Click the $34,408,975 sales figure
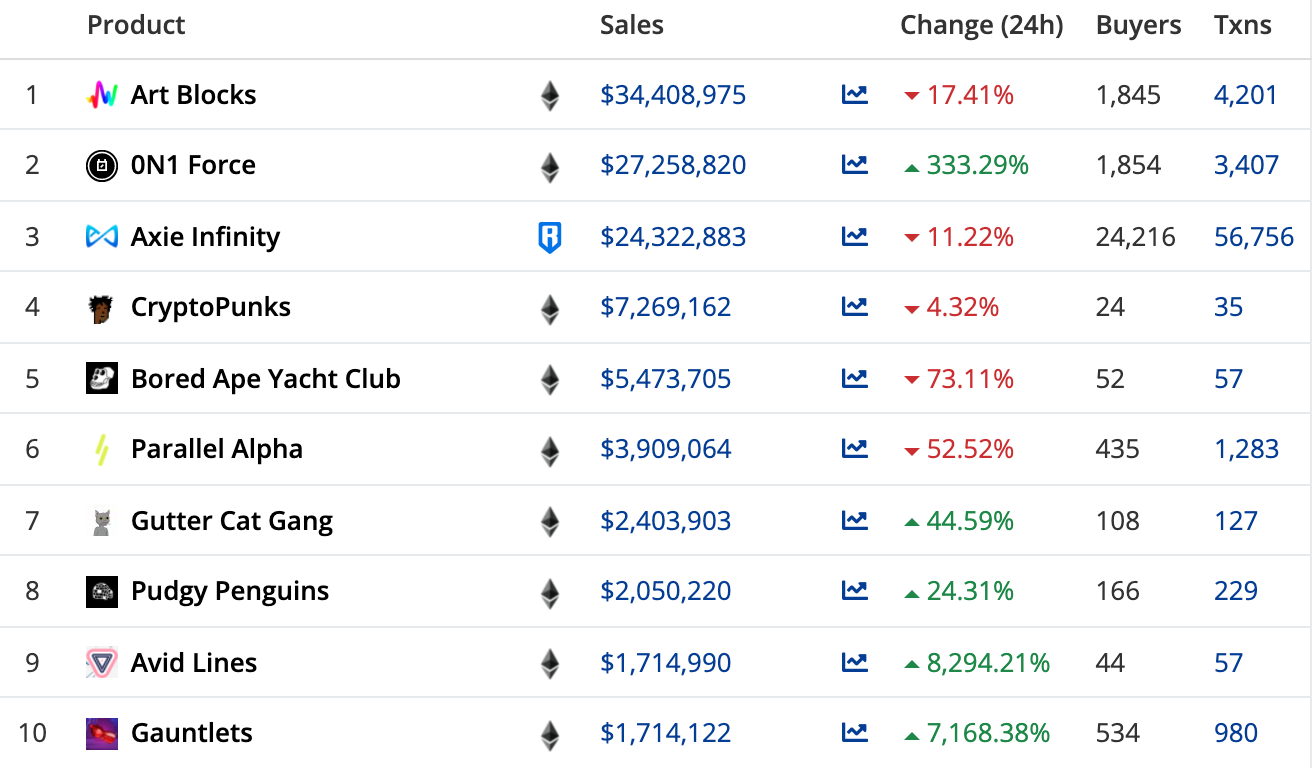This screenshot has height=768, width=1314. click(x=673, y=95)
